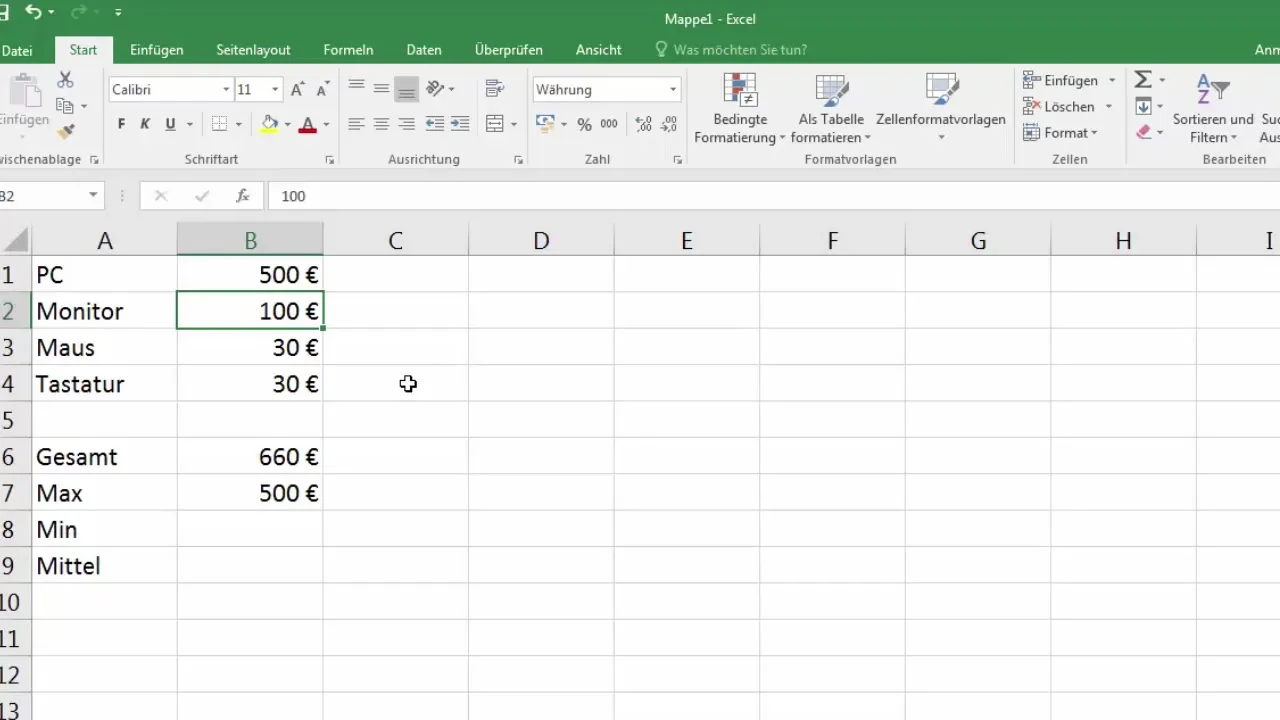The height and width of the screenshot is (720, 1280).
Task: Open the Daten tab
Action: [424, 50]
